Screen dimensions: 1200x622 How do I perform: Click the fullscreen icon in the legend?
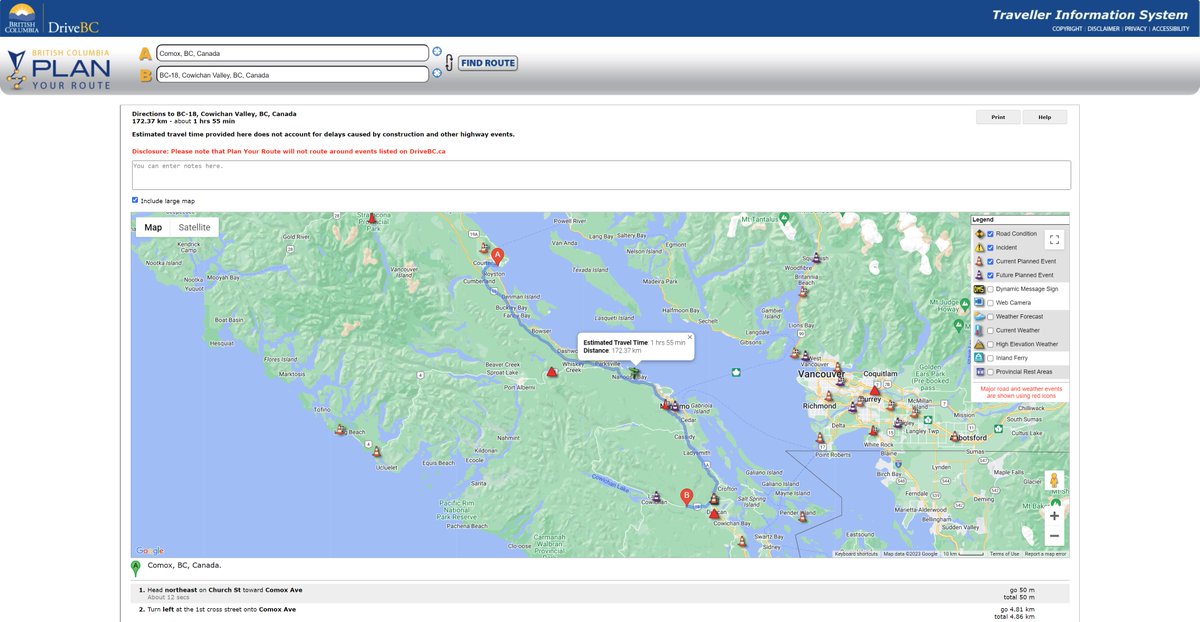1054,239
